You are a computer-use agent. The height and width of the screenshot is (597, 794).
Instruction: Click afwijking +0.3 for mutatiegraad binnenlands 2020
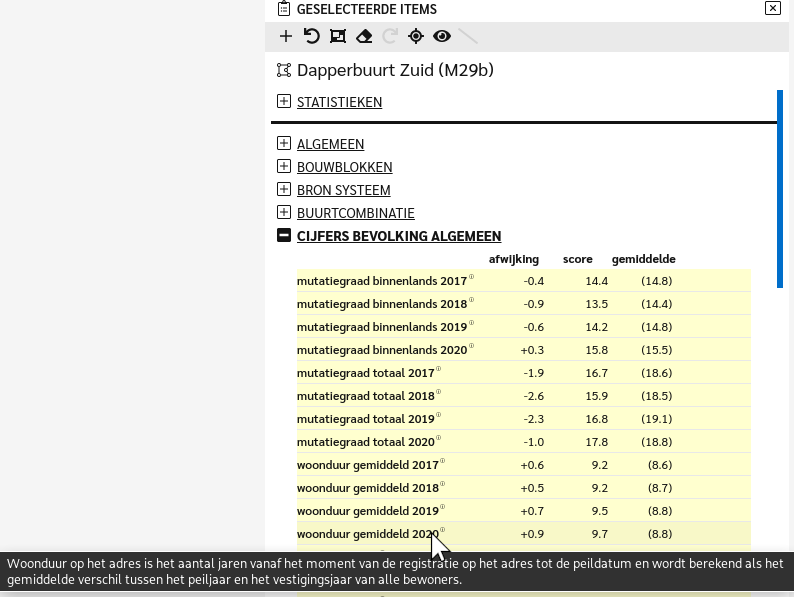pos(532,350)
